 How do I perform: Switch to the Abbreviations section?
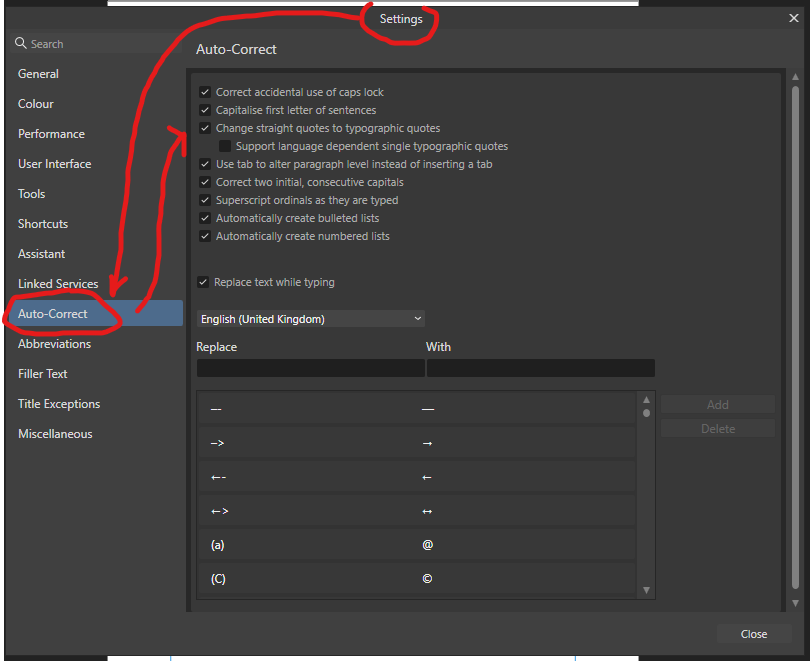54,343
